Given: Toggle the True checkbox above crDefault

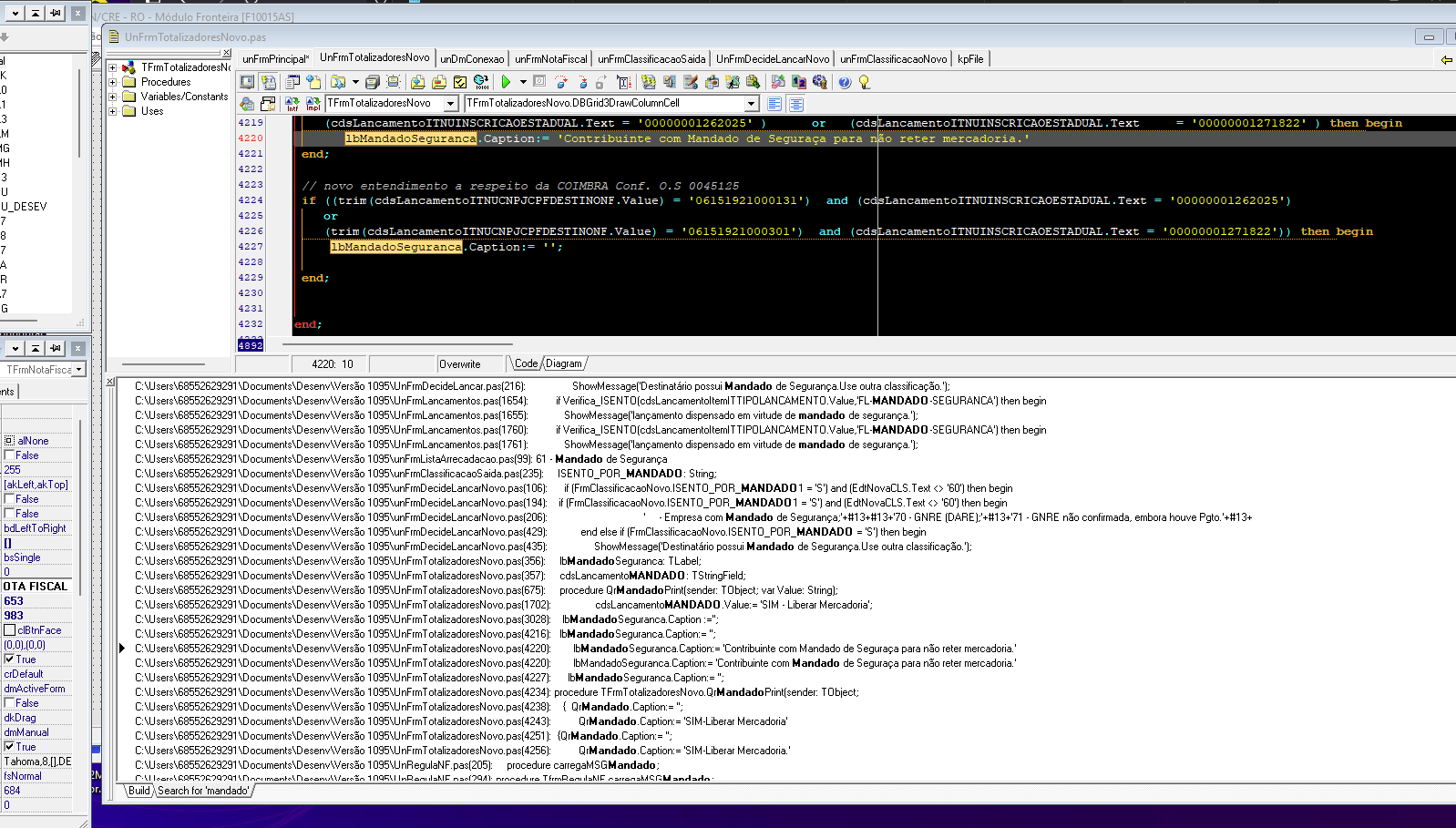Looking at the screenshot, I should point(9,659).
